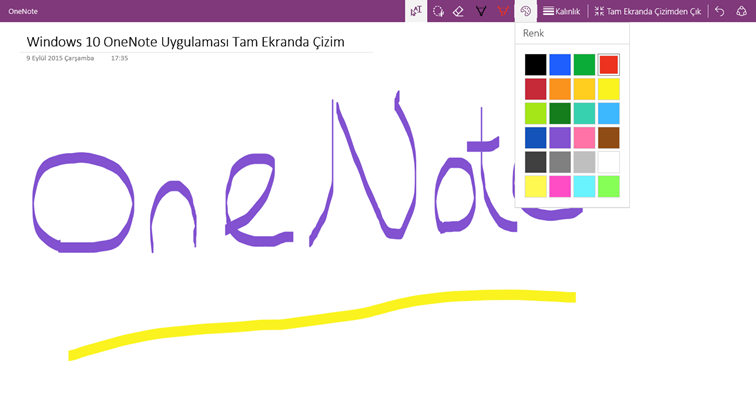Image resolution: width=756 pixels, height=394 pixels.
Task: Choose the brown color swatch
Action: tap(608, 138)
